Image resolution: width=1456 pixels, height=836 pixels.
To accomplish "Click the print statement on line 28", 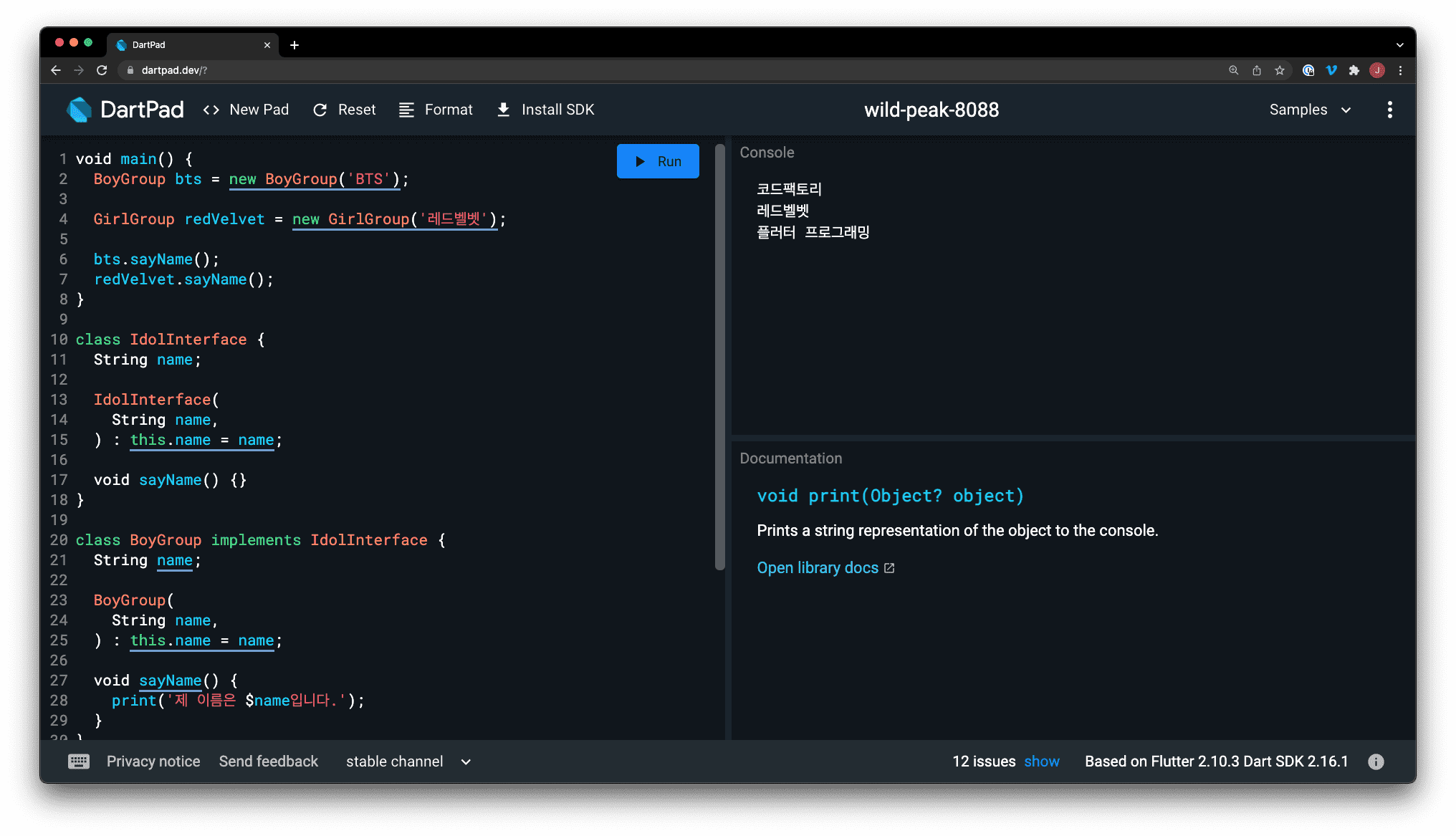I will tap(238, 701).
